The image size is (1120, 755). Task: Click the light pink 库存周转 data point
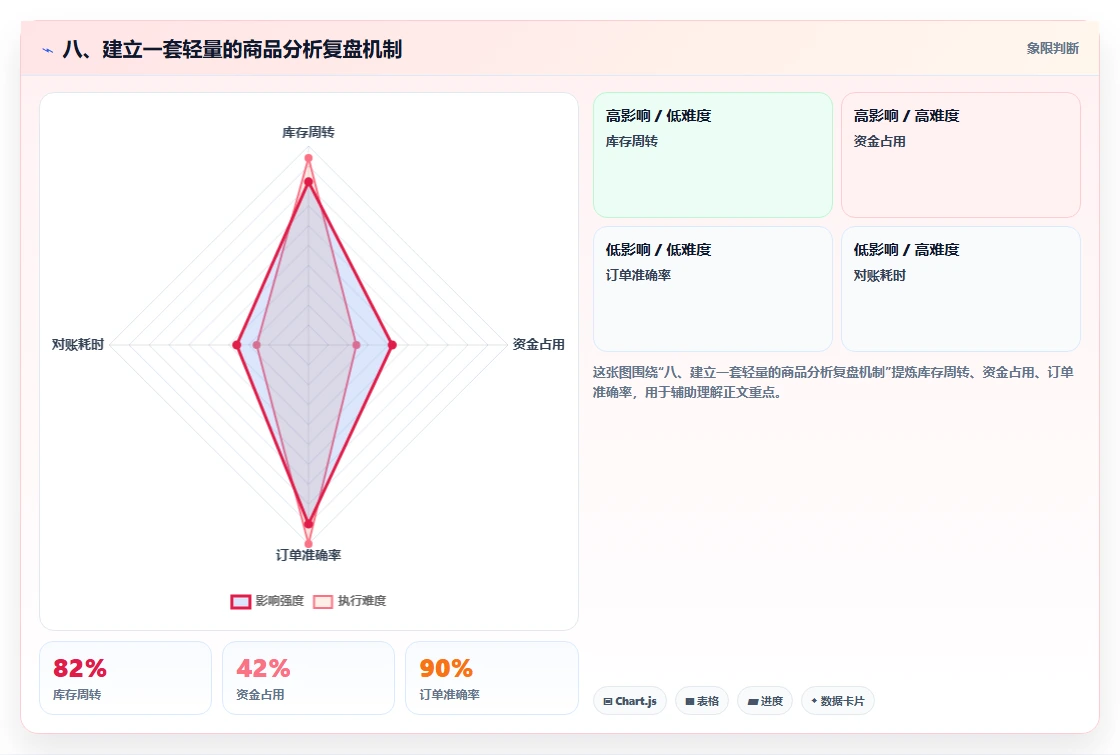pos(308,158)
